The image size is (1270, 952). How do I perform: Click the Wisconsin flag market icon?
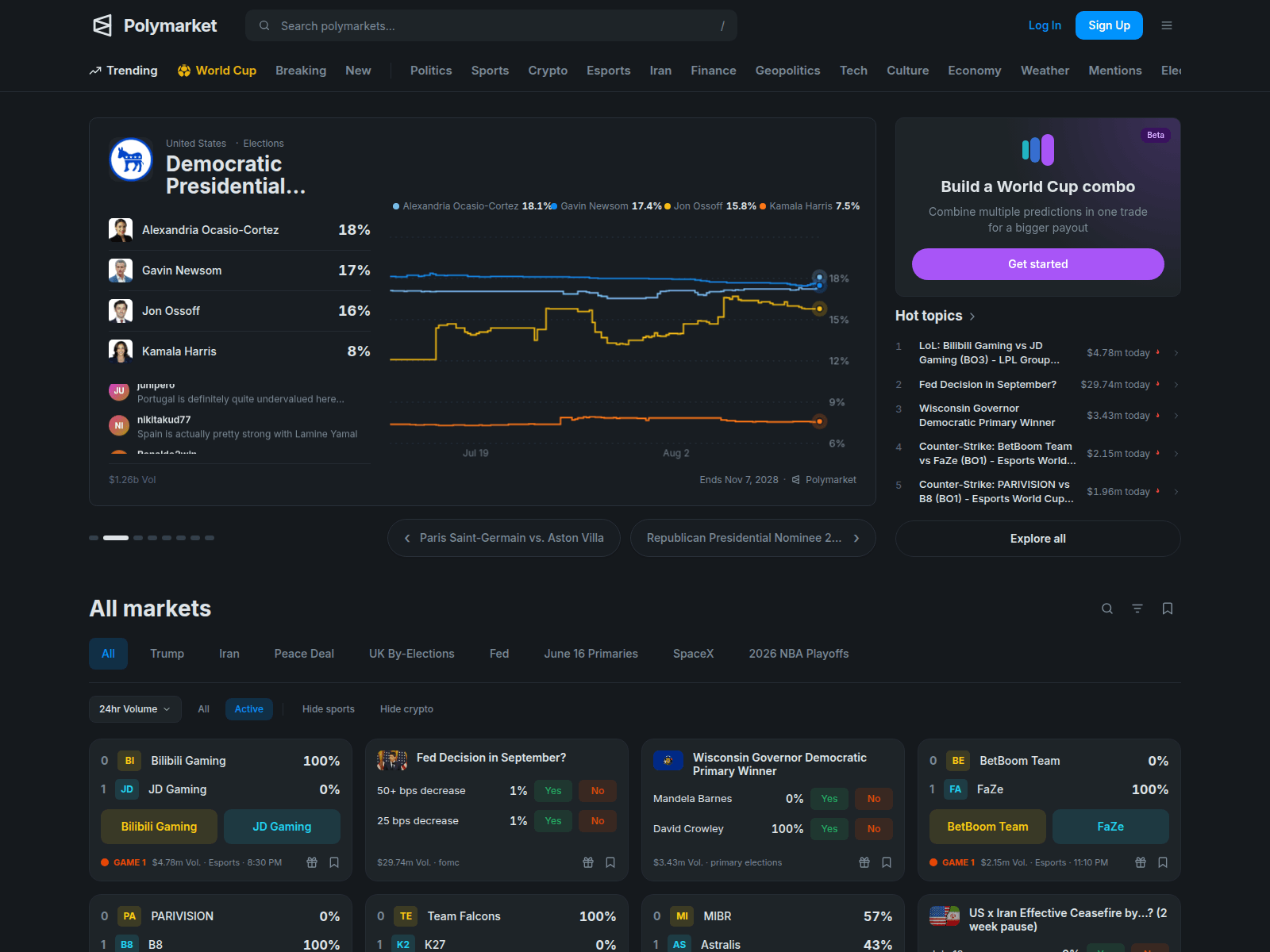click(668, 761)
